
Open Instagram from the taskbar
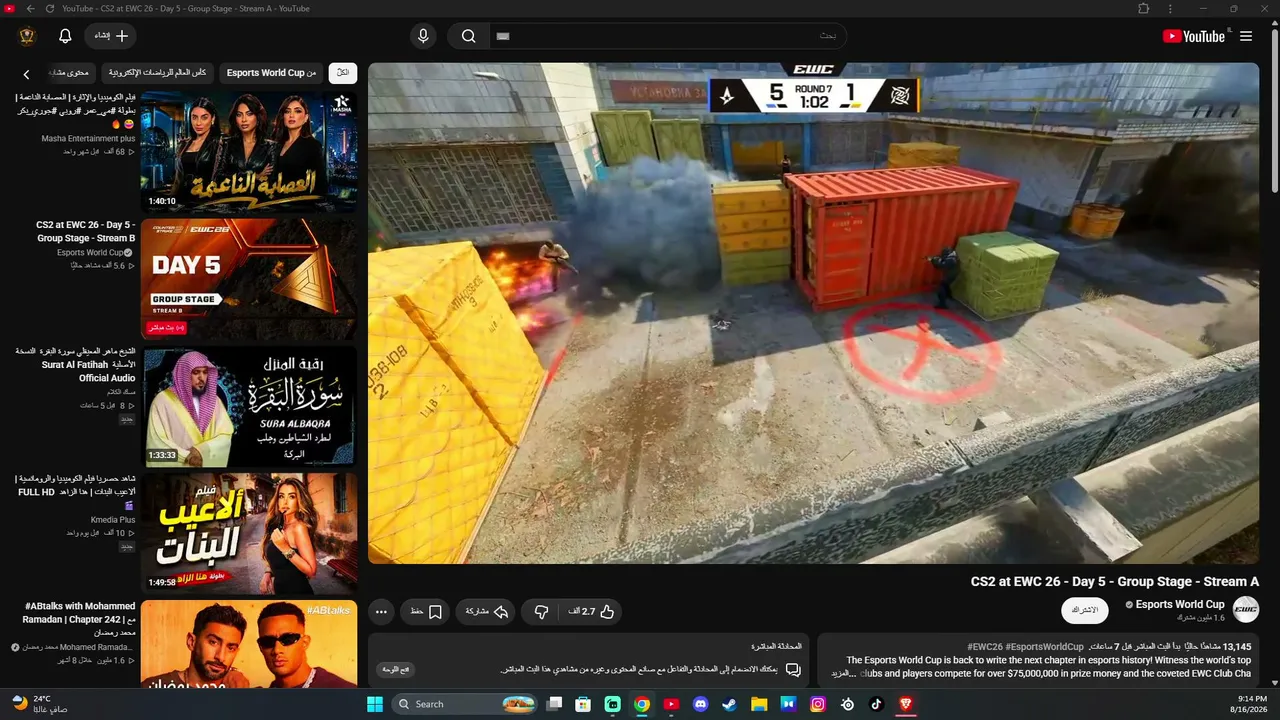(818, 704)
